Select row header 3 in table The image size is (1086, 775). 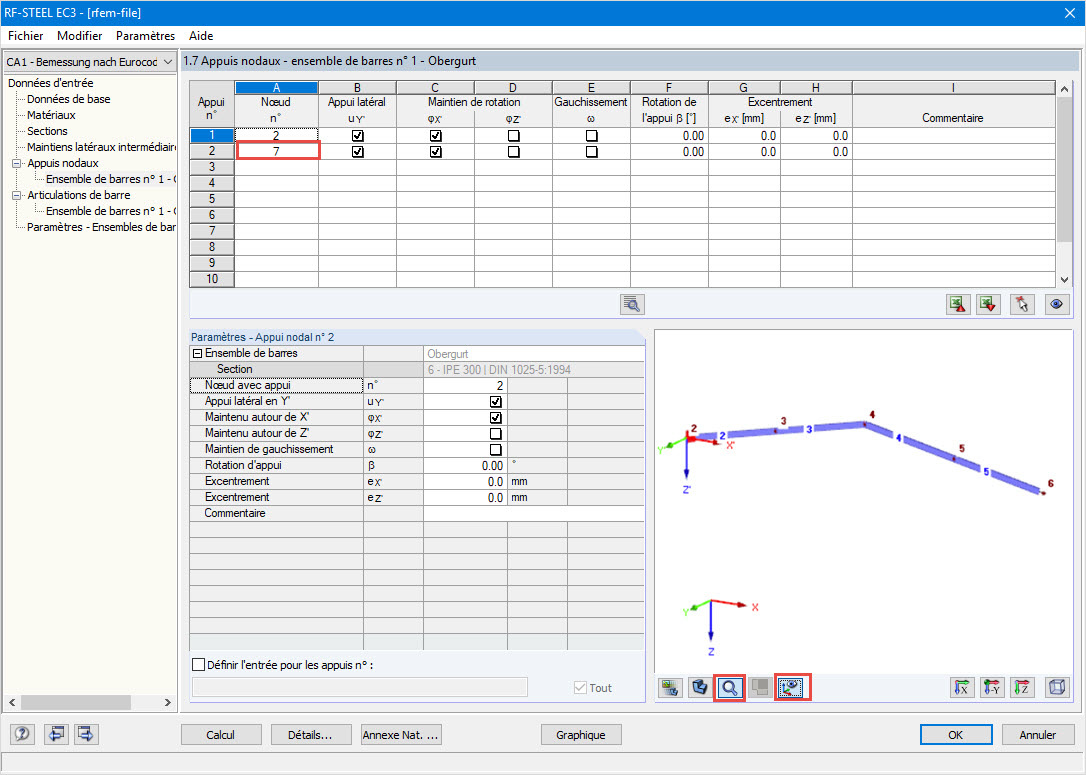[212, 167]
